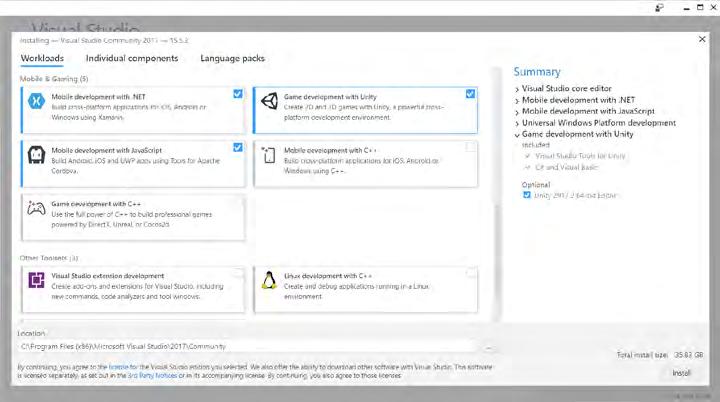Screen dimensions: 720x402
Task: Expand Visual Studio core editor in Summary
Action: click(x=517, y=89)
